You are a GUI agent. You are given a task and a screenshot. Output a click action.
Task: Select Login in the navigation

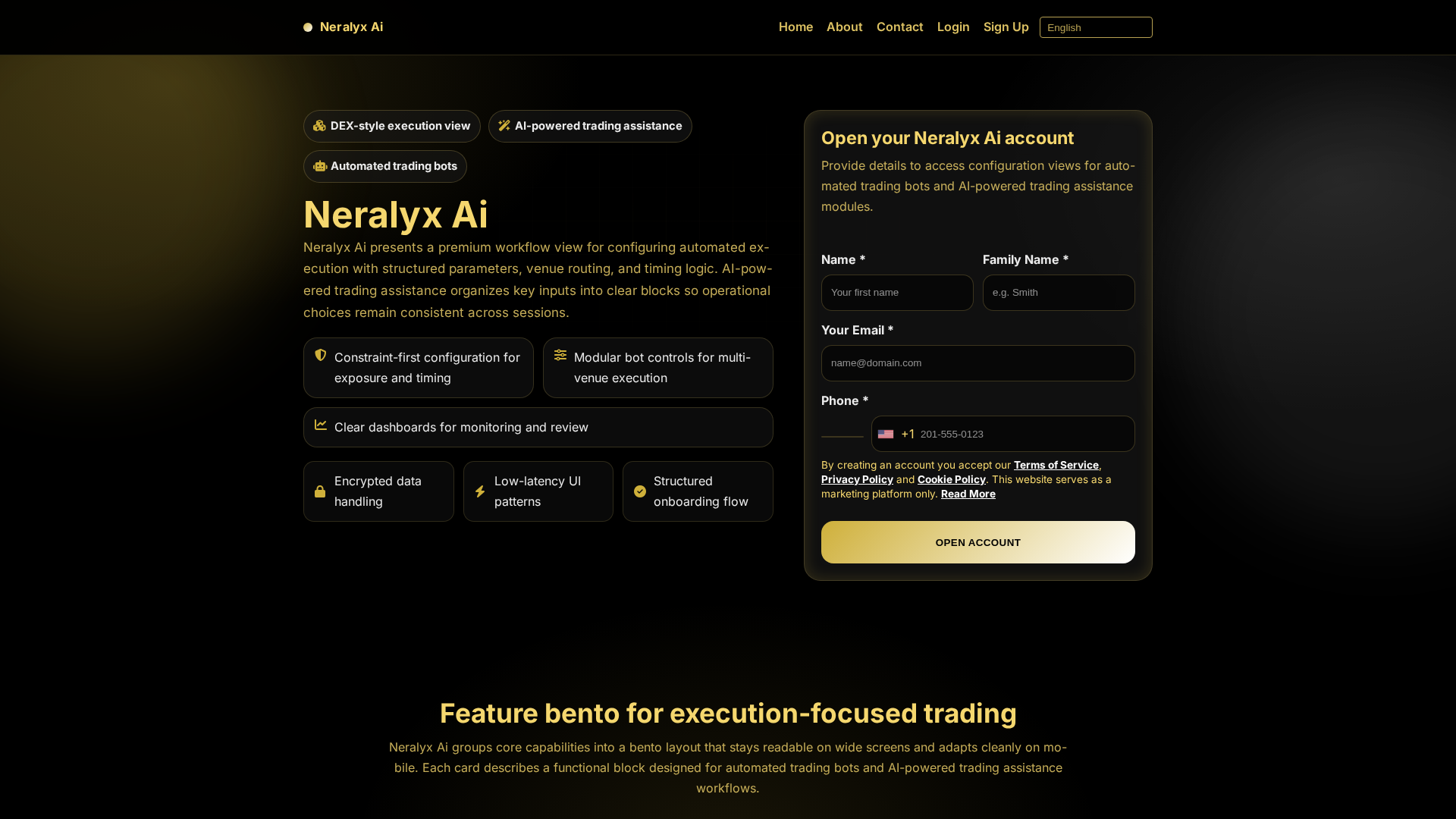[953, 27]
